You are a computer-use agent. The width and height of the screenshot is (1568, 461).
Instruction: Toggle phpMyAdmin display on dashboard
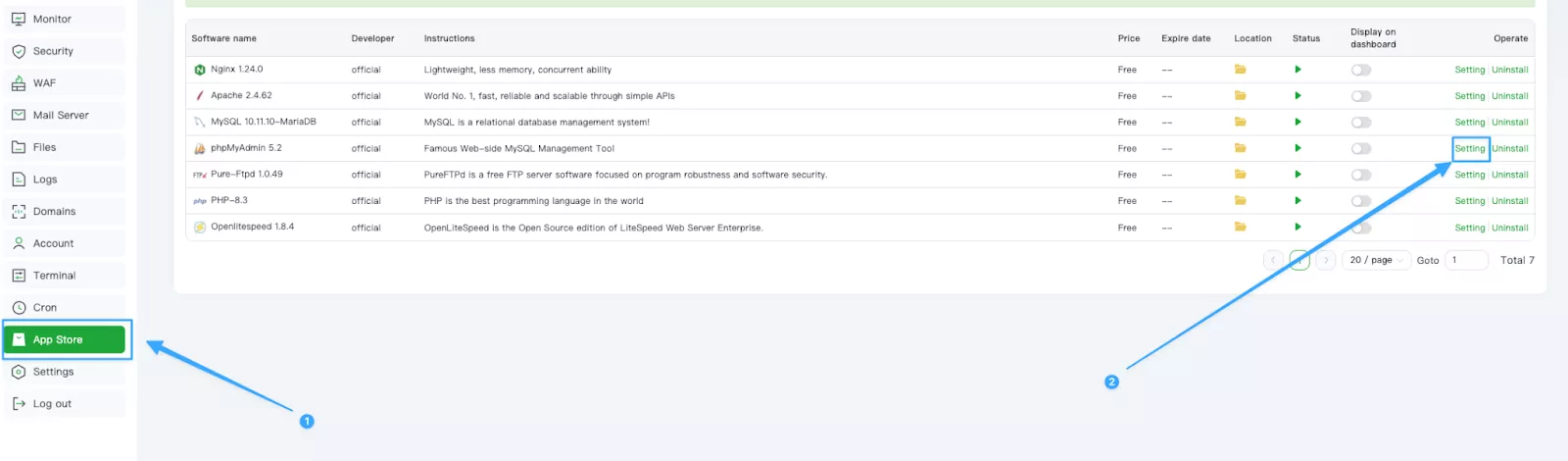pyautogui.click(x=1361, y=148)
